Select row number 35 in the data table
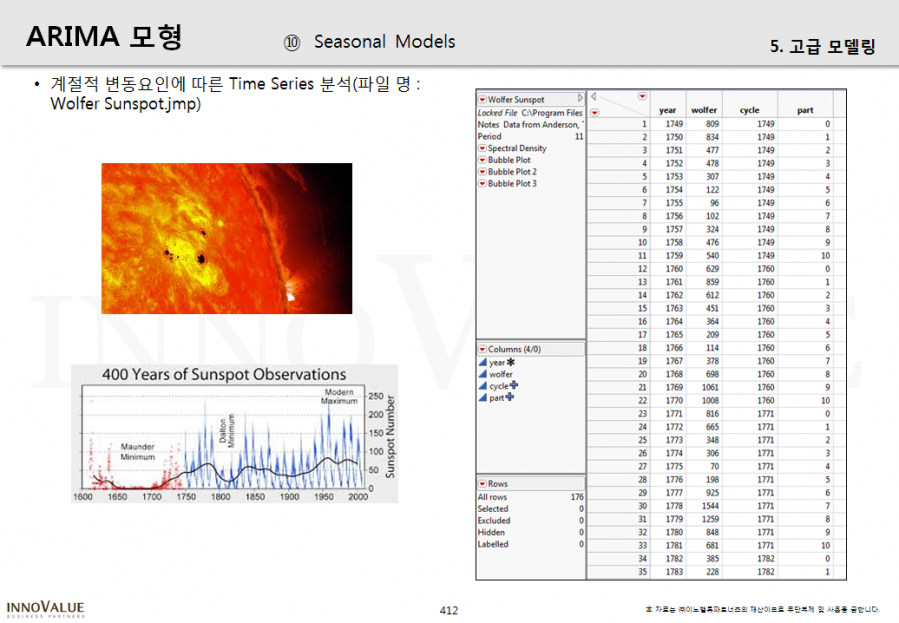Image resolution: width=899 pixels, height=623 pixels. point(619,572)
